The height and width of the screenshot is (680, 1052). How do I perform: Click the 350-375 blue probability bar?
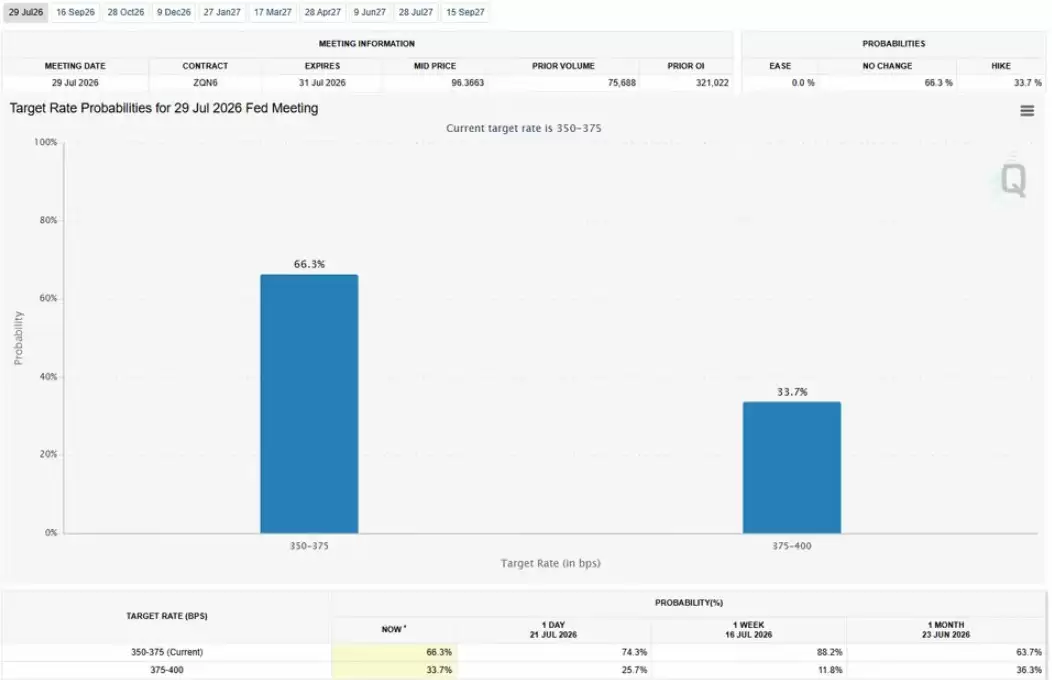click(309, 404)
